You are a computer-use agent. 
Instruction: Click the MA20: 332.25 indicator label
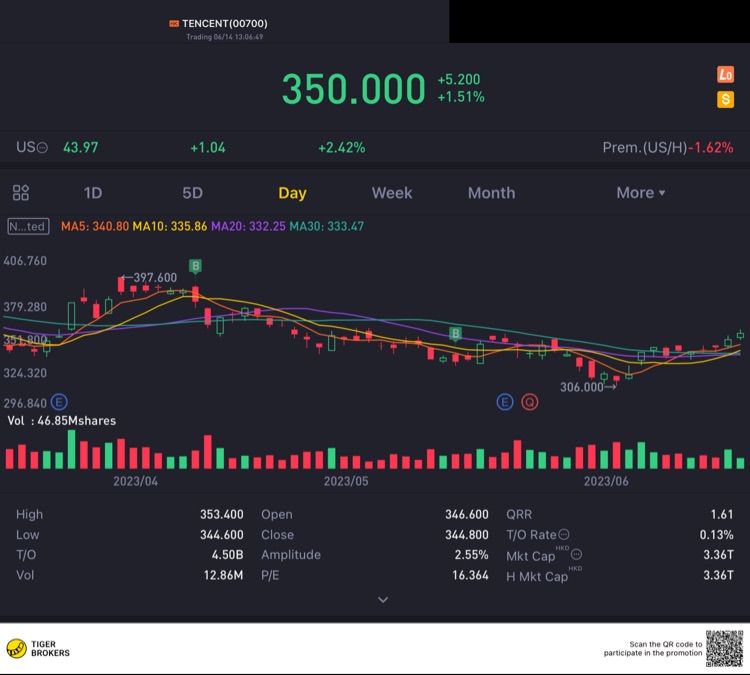pyautogui.click(x=248, y=226)
